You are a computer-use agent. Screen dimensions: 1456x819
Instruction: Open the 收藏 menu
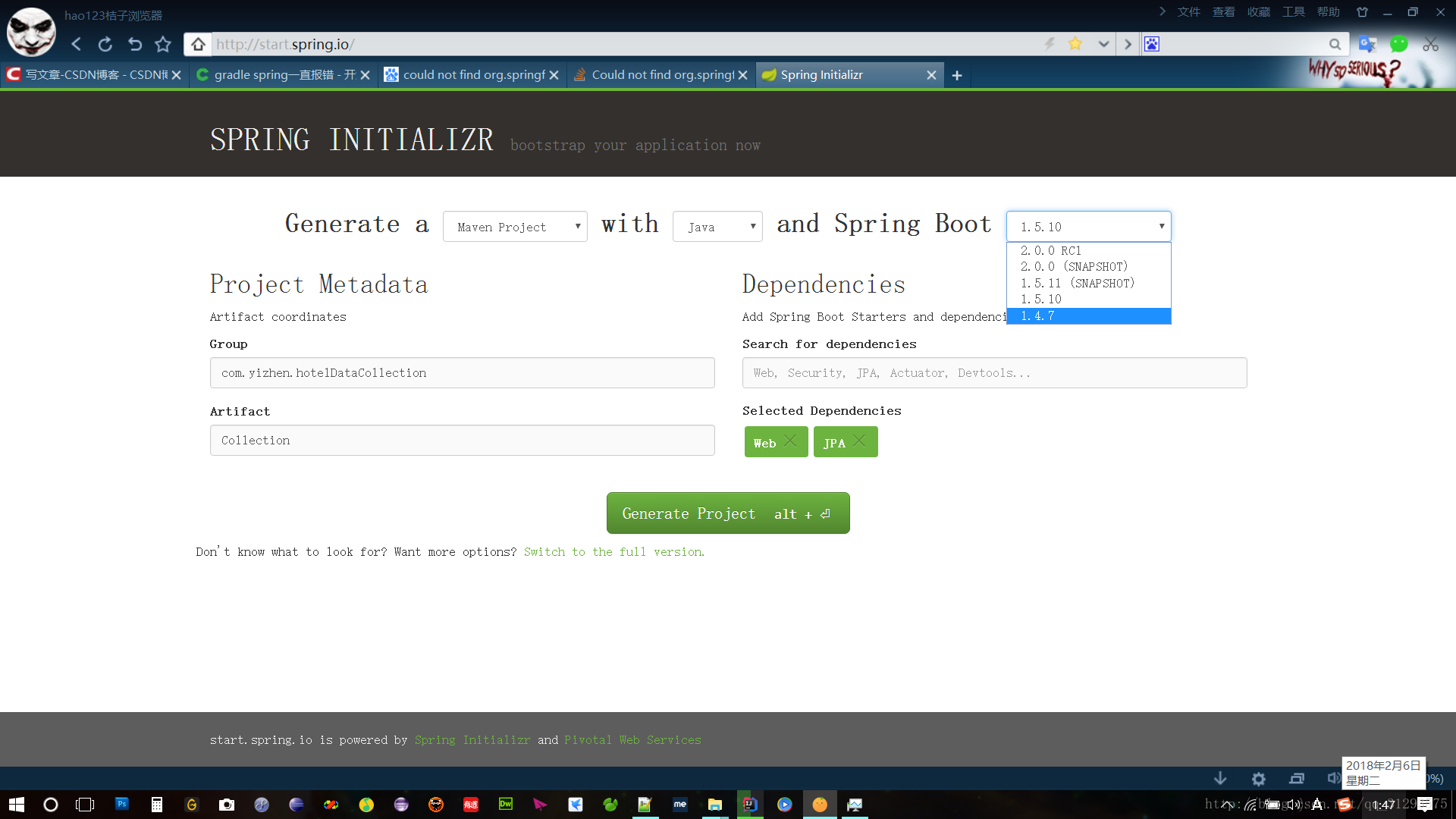coord(1258,12)
